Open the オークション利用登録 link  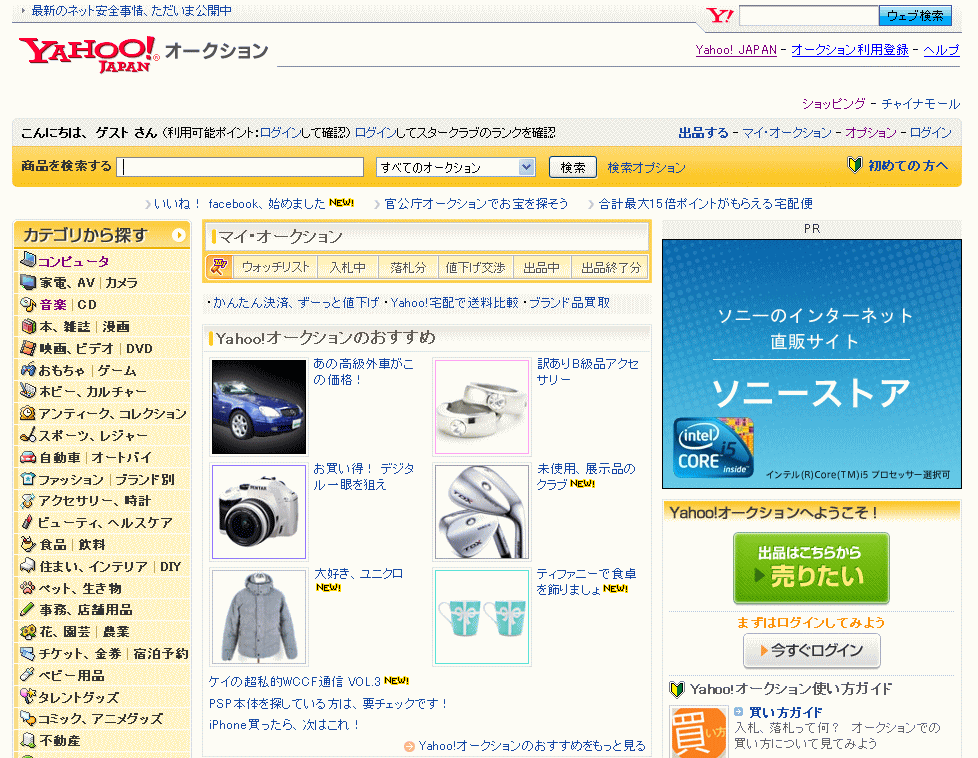850,50
